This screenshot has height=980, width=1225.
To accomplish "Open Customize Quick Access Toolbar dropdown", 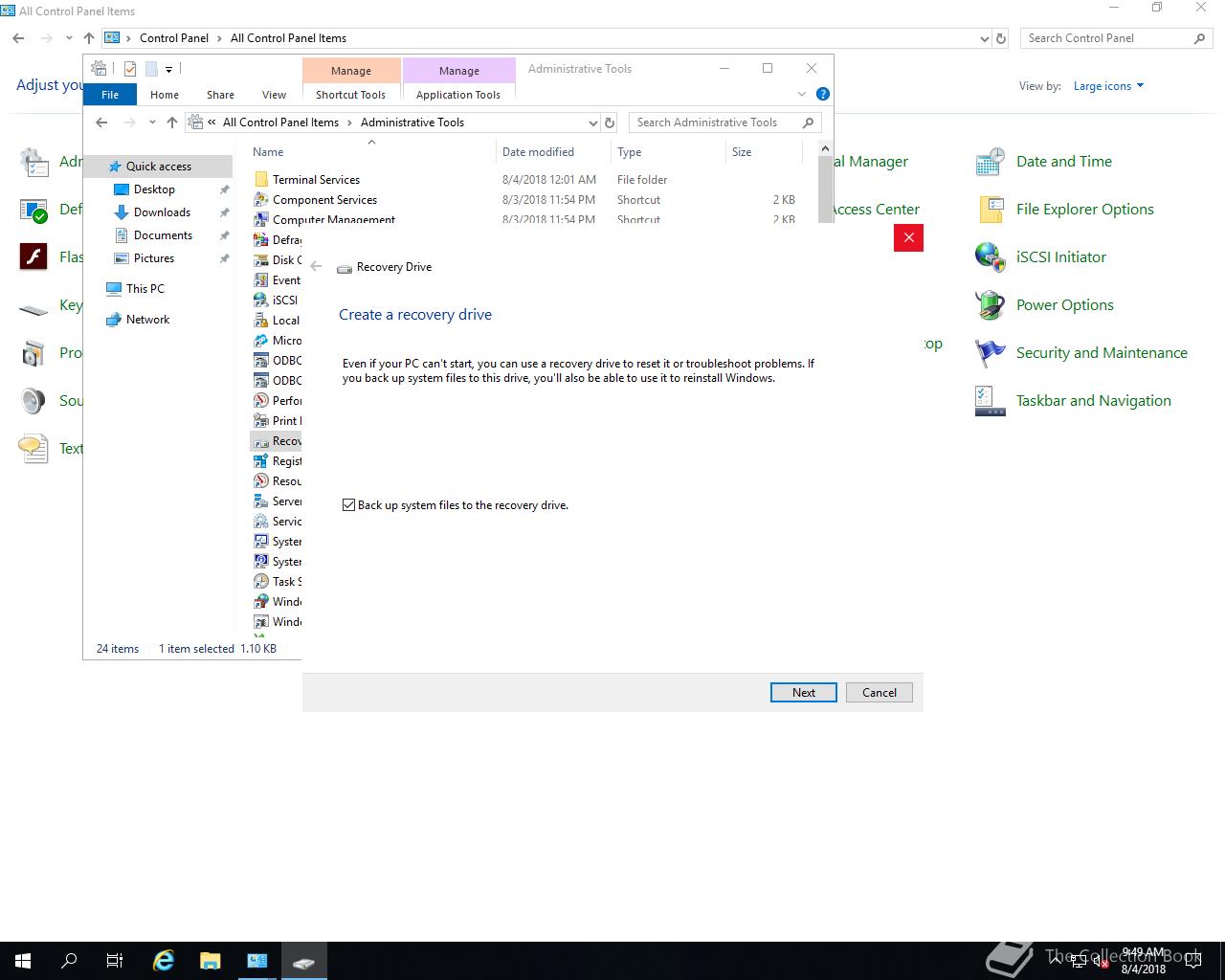I will 168,69.
